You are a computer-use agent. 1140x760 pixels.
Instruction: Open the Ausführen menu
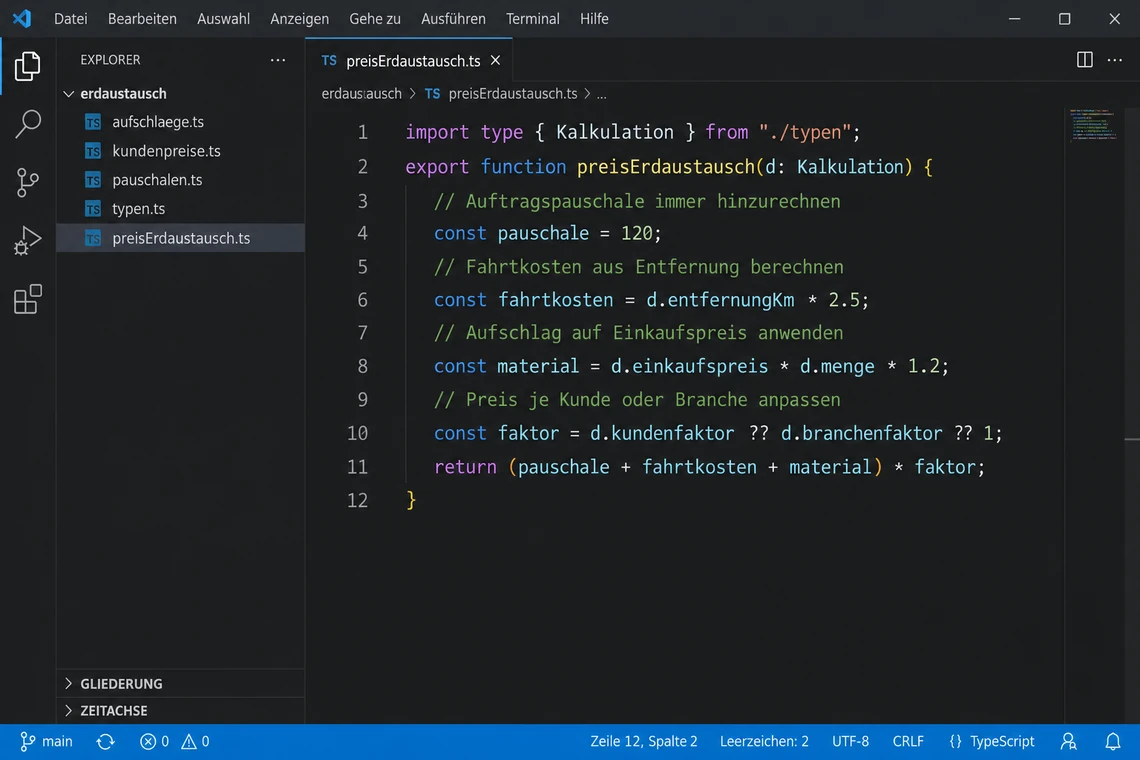pyautogui.click(x=453, y=19)
